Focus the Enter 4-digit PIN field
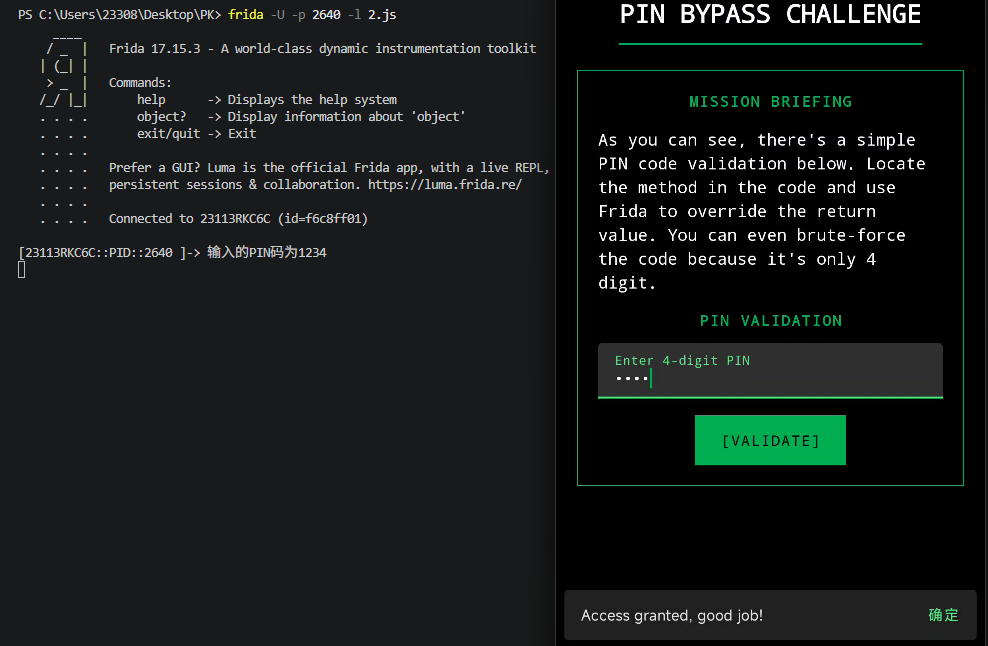 pyautogui.click(x=770, y=371)
